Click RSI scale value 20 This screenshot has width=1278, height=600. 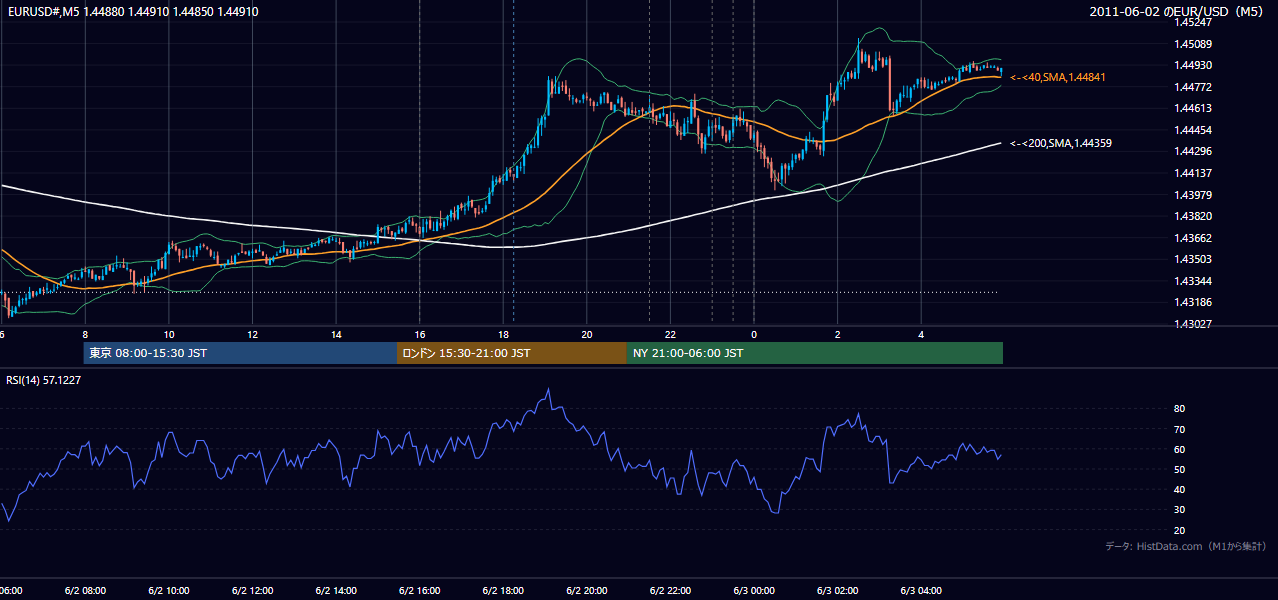pos(1179,530)
